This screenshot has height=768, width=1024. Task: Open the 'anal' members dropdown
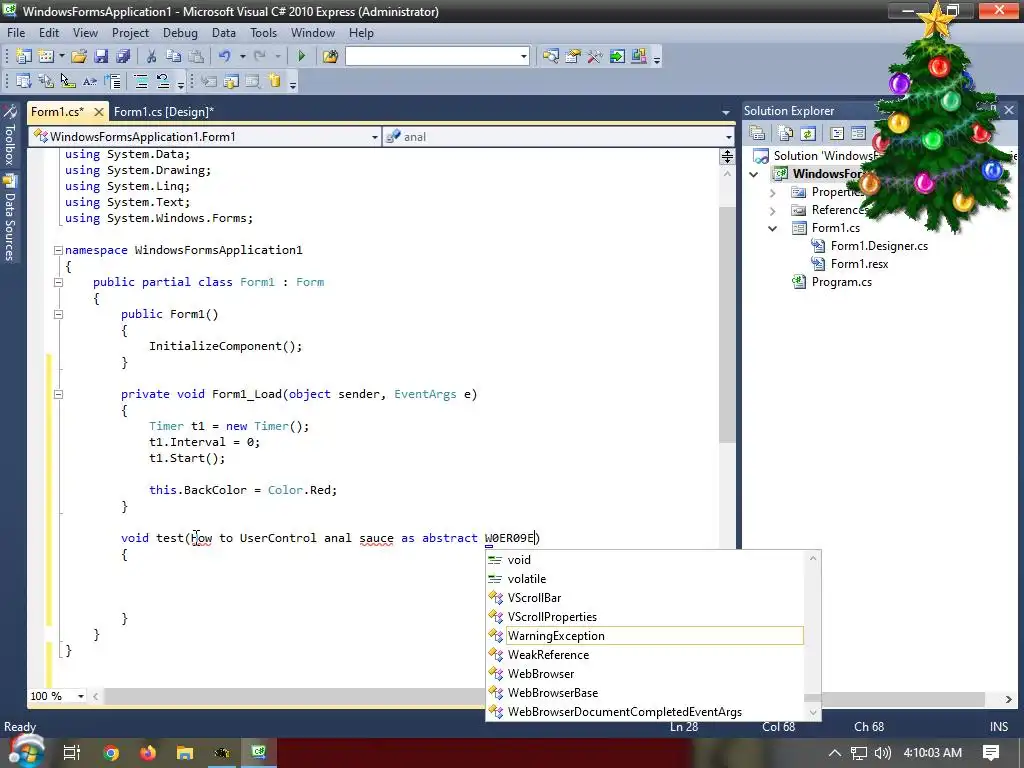click(728, 137)
